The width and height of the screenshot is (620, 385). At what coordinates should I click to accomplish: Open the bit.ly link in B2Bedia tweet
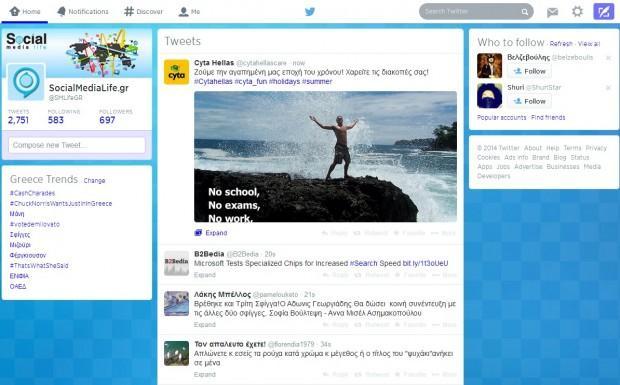(425, 263)
